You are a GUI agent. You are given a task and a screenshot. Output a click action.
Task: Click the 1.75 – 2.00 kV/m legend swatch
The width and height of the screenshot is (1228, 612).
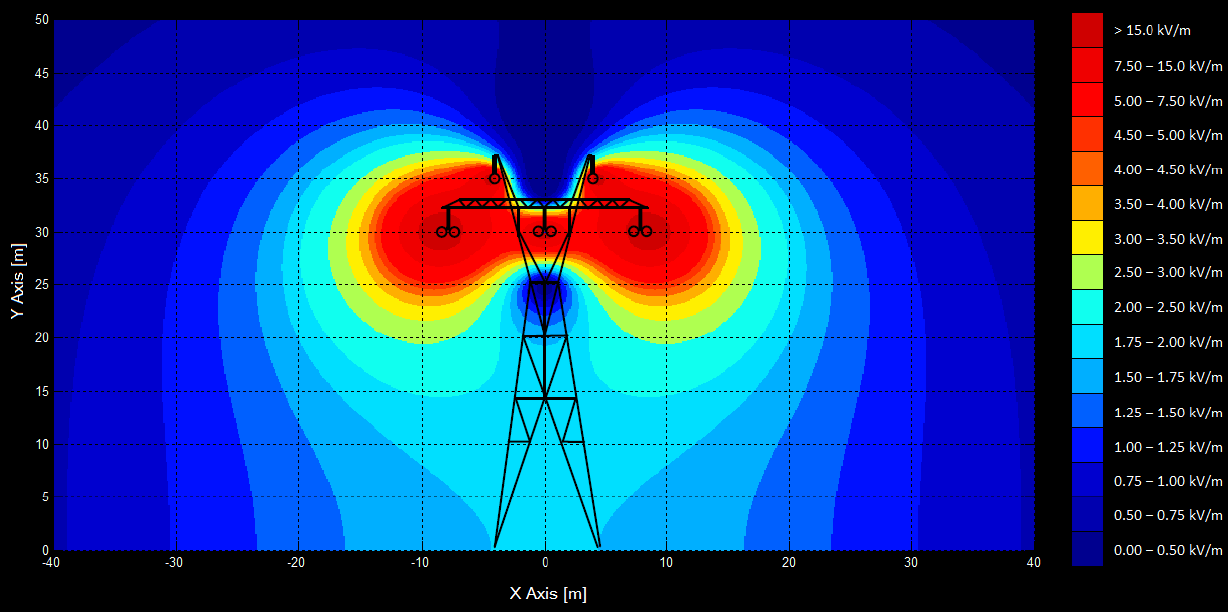click(1087, 342)
